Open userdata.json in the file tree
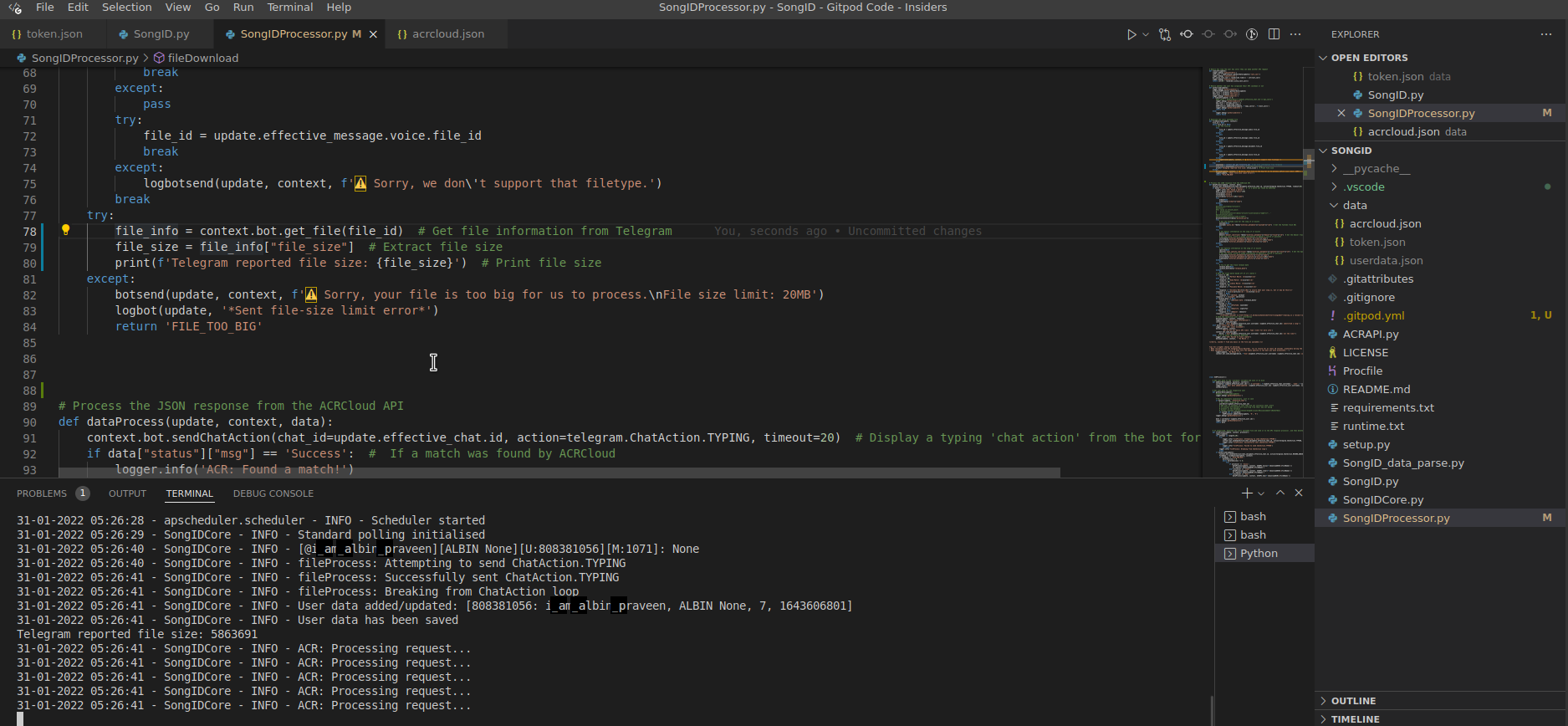Screen dimensions: 1568x726 [x=1386, y=261]
